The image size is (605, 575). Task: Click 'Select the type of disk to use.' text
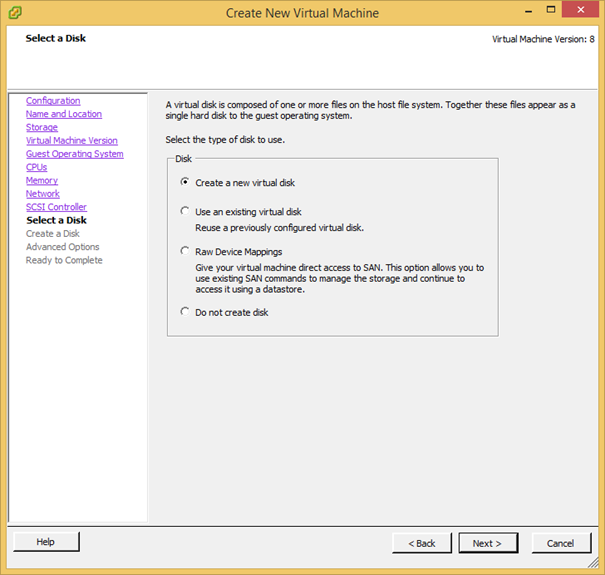click(225, 140)
